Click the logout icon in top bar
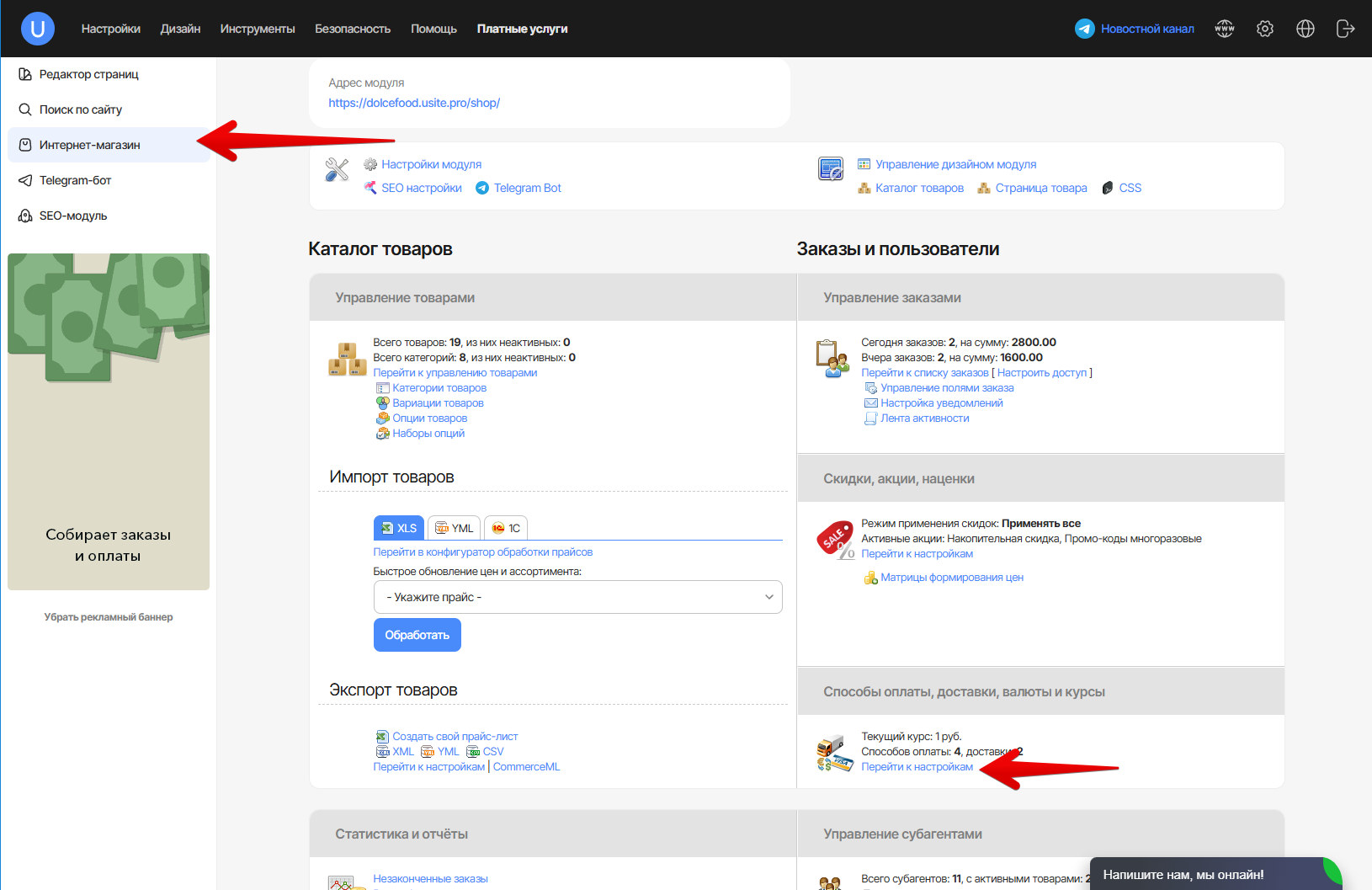The image size is (1372, 890). (x=1345, y=29)
